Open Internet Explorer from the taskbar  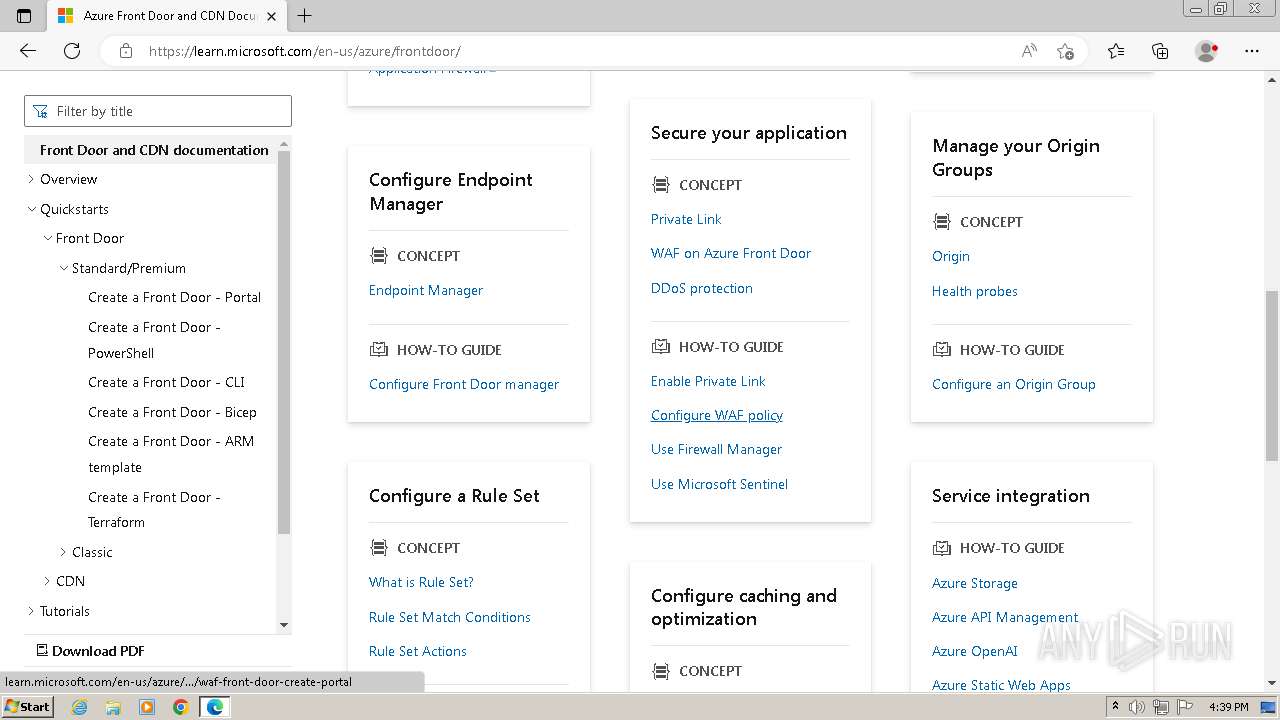pos(80,707)
